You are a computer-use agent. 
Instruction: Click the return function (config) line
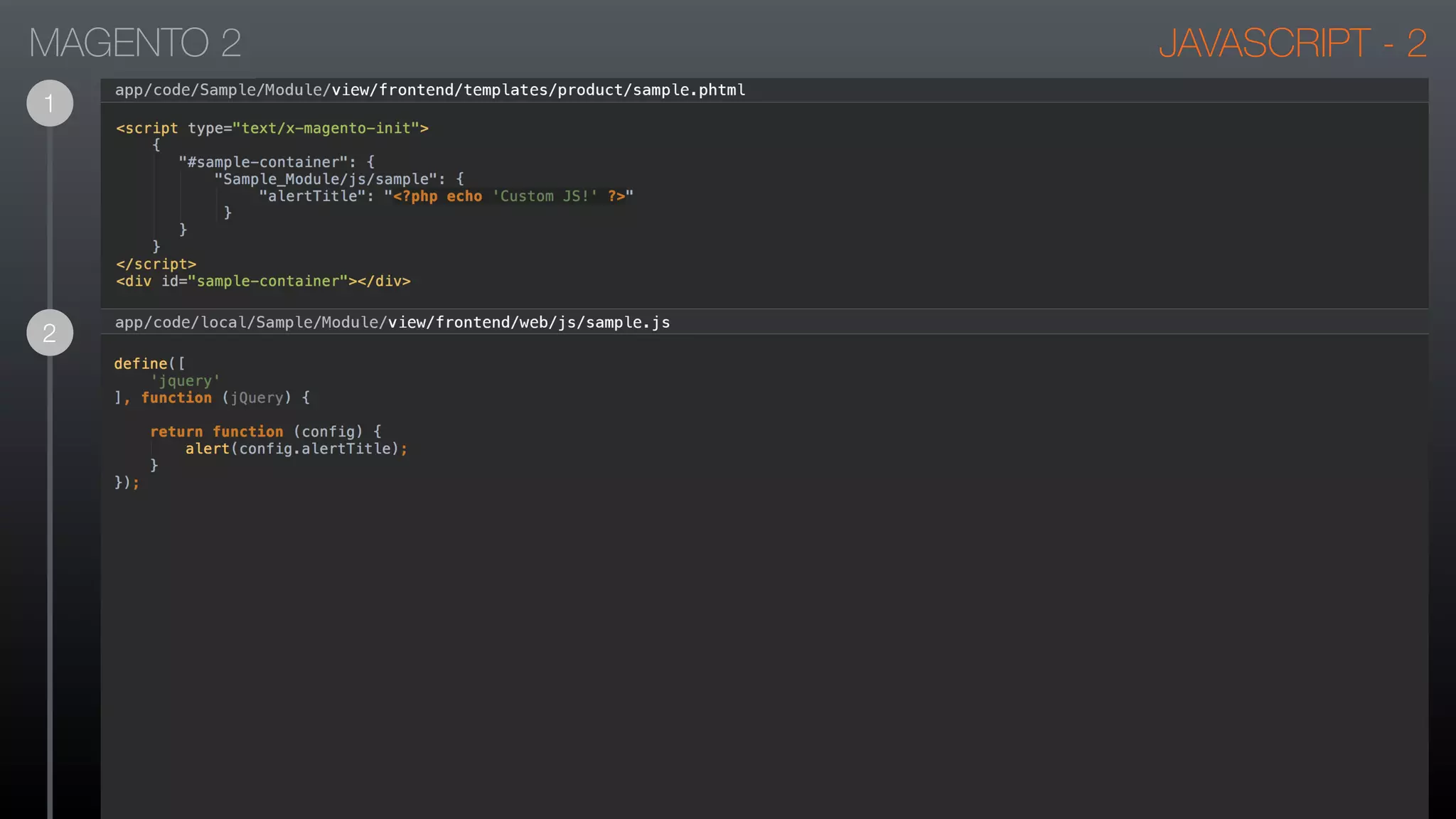tap(266, 432)
